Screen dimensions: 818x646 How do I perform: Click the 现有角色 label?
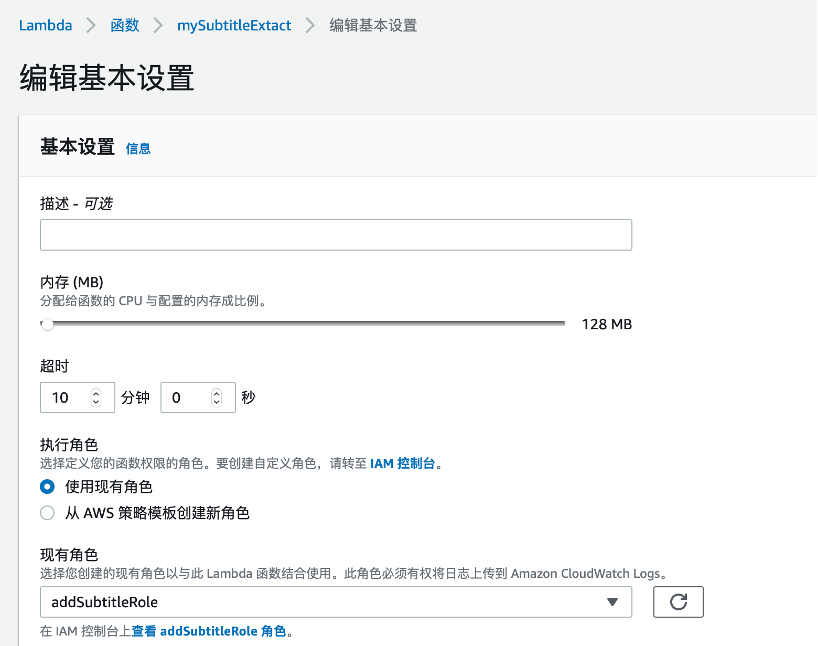(69, 555)
